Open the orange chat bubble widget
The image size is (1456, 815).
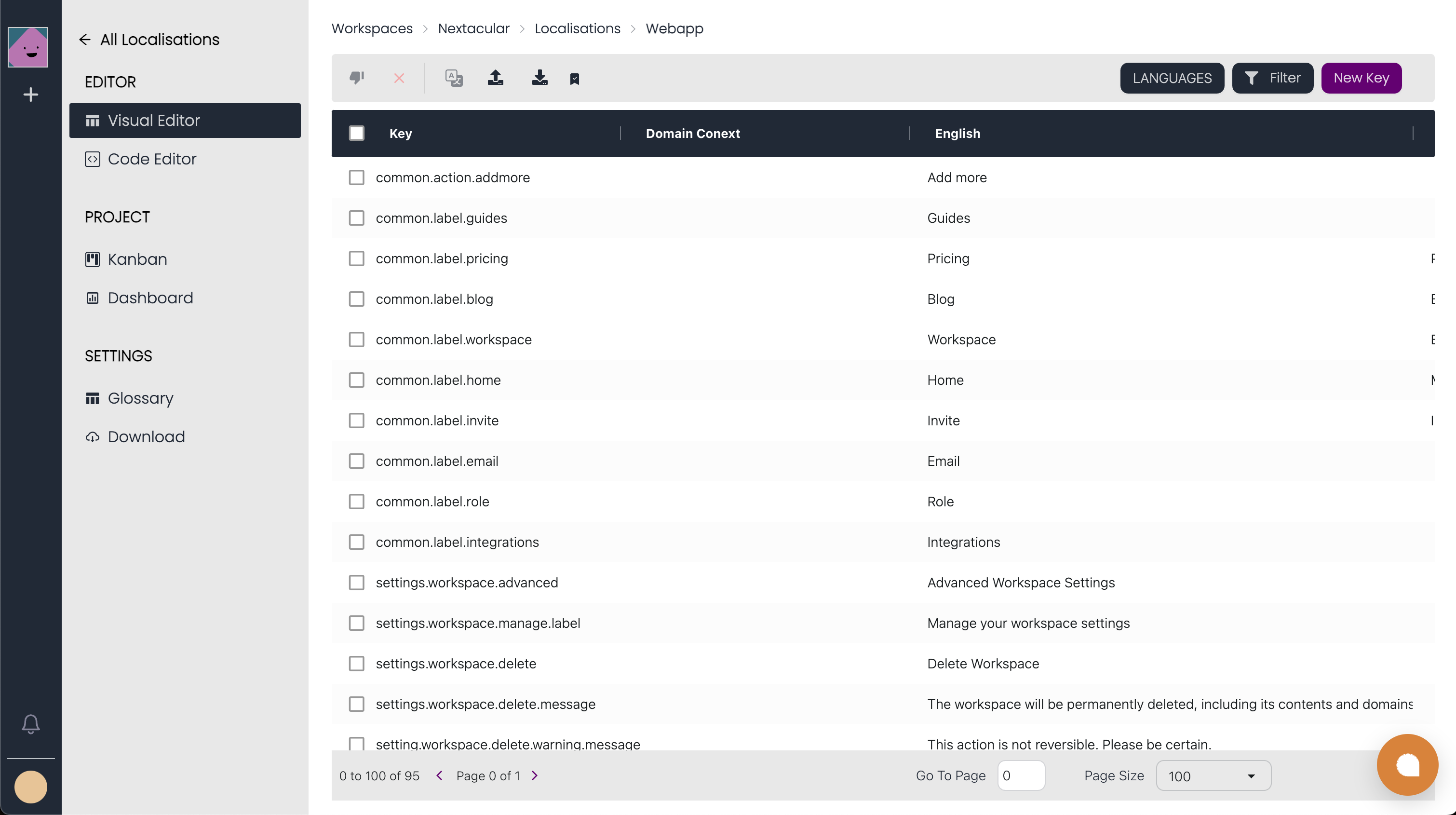click(x=1407, y=765)
